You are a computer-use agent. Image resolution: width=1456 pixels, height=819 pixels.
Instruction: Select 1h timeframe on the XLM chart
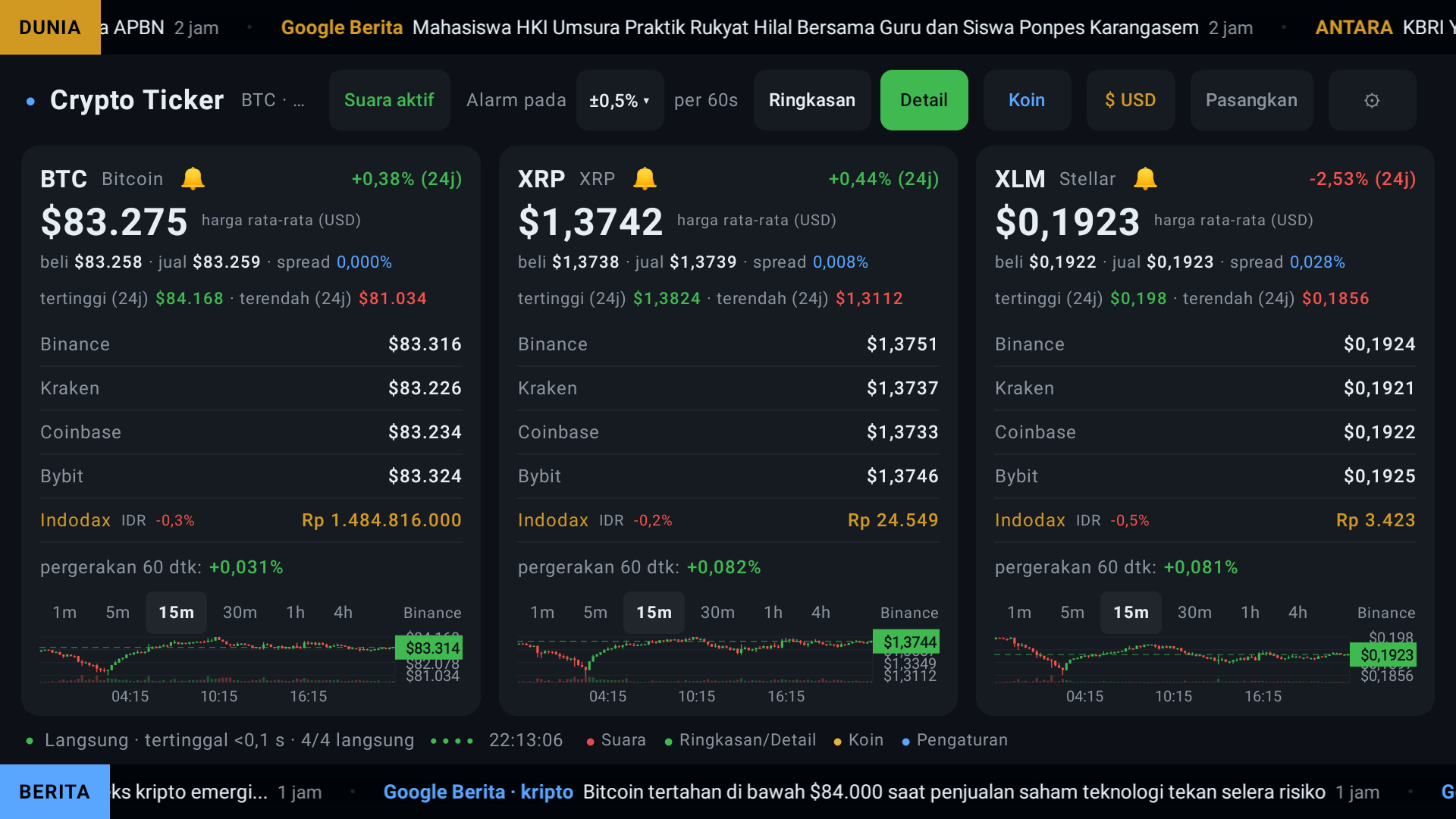[1250, 612]
